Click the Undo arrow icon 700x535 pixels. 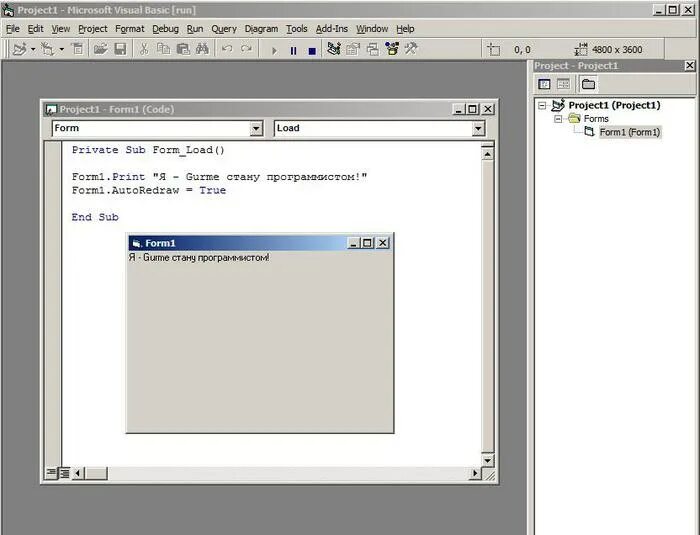[227, 49]
